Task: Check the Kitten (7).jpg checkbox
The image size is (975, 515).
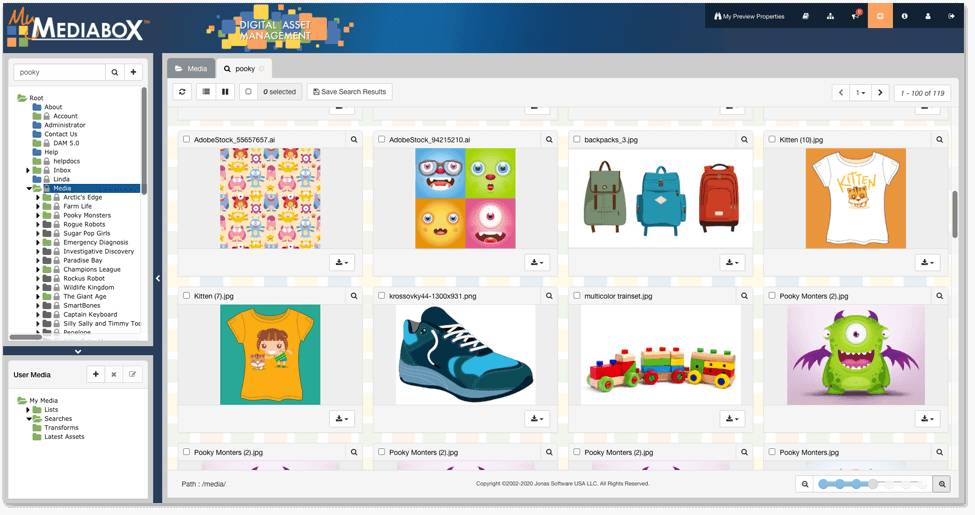Action: pyautogui.click(x=187, y=295)
